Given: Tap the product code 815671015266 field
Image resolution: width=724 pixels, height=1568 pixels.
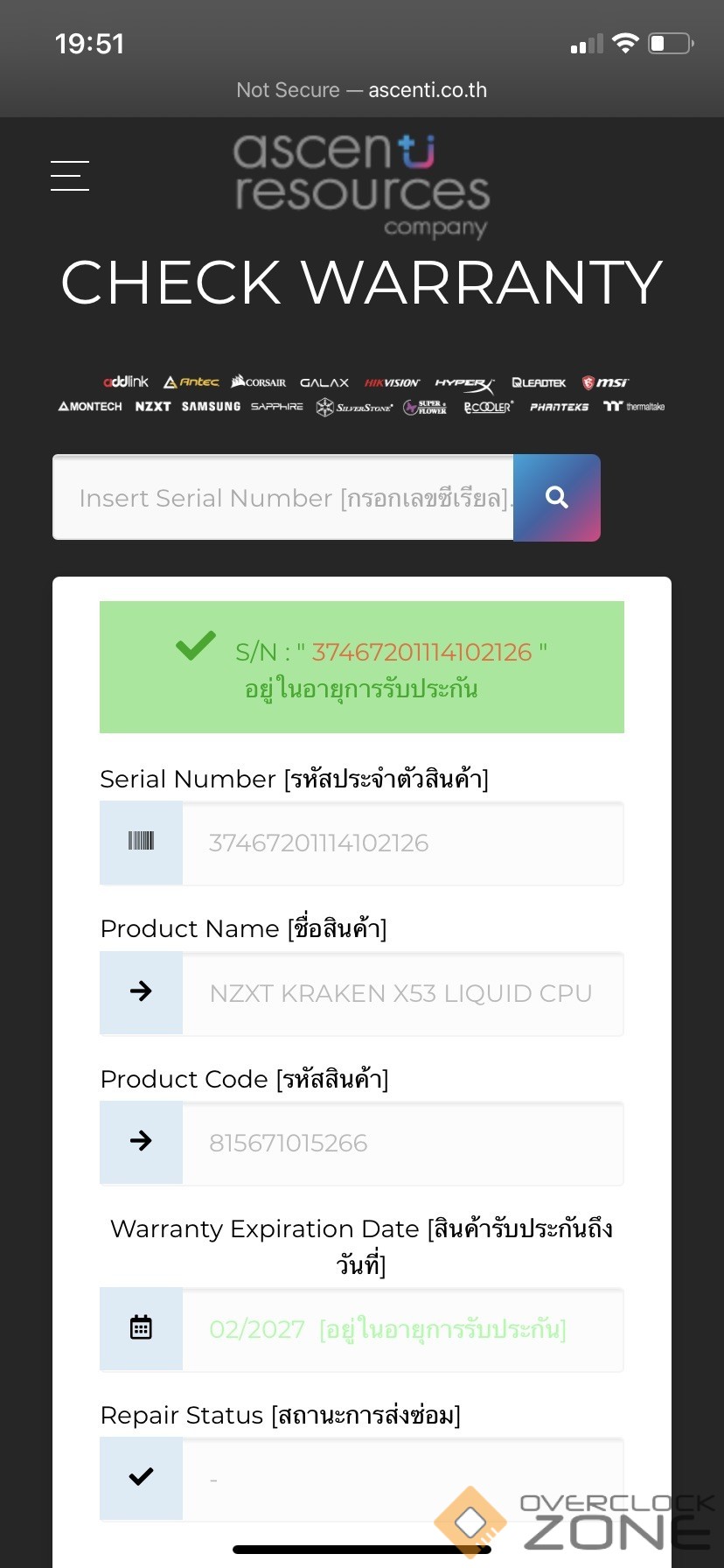Looking at the screenshot, I should (x=402, y=1143).
